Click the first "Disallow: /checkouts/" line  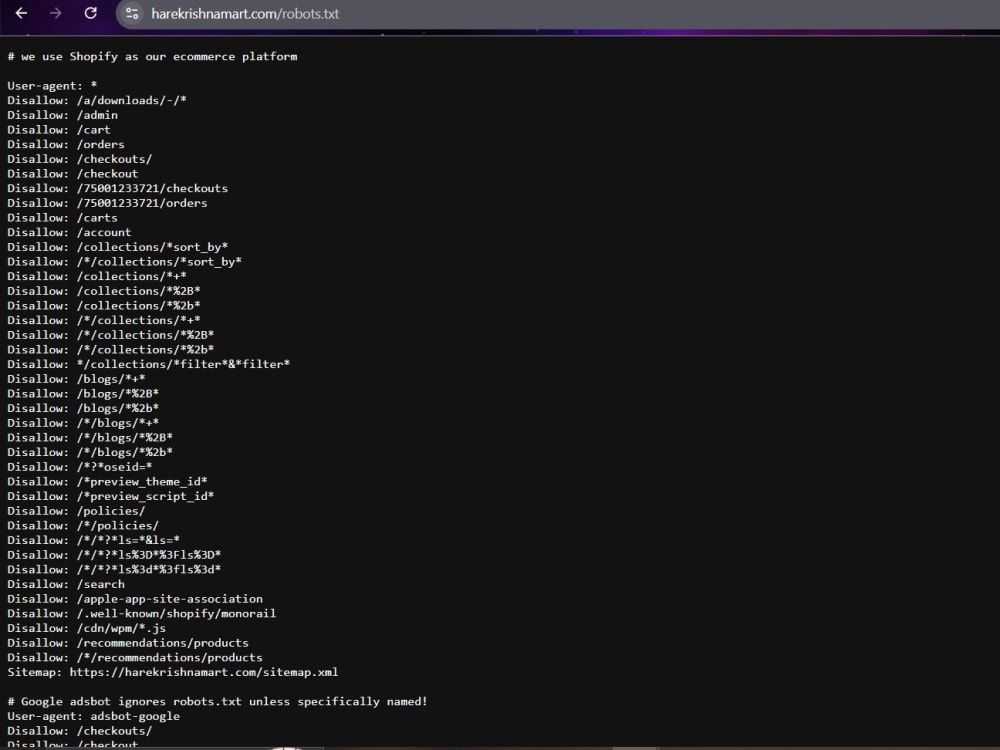(x=80, y=159)
